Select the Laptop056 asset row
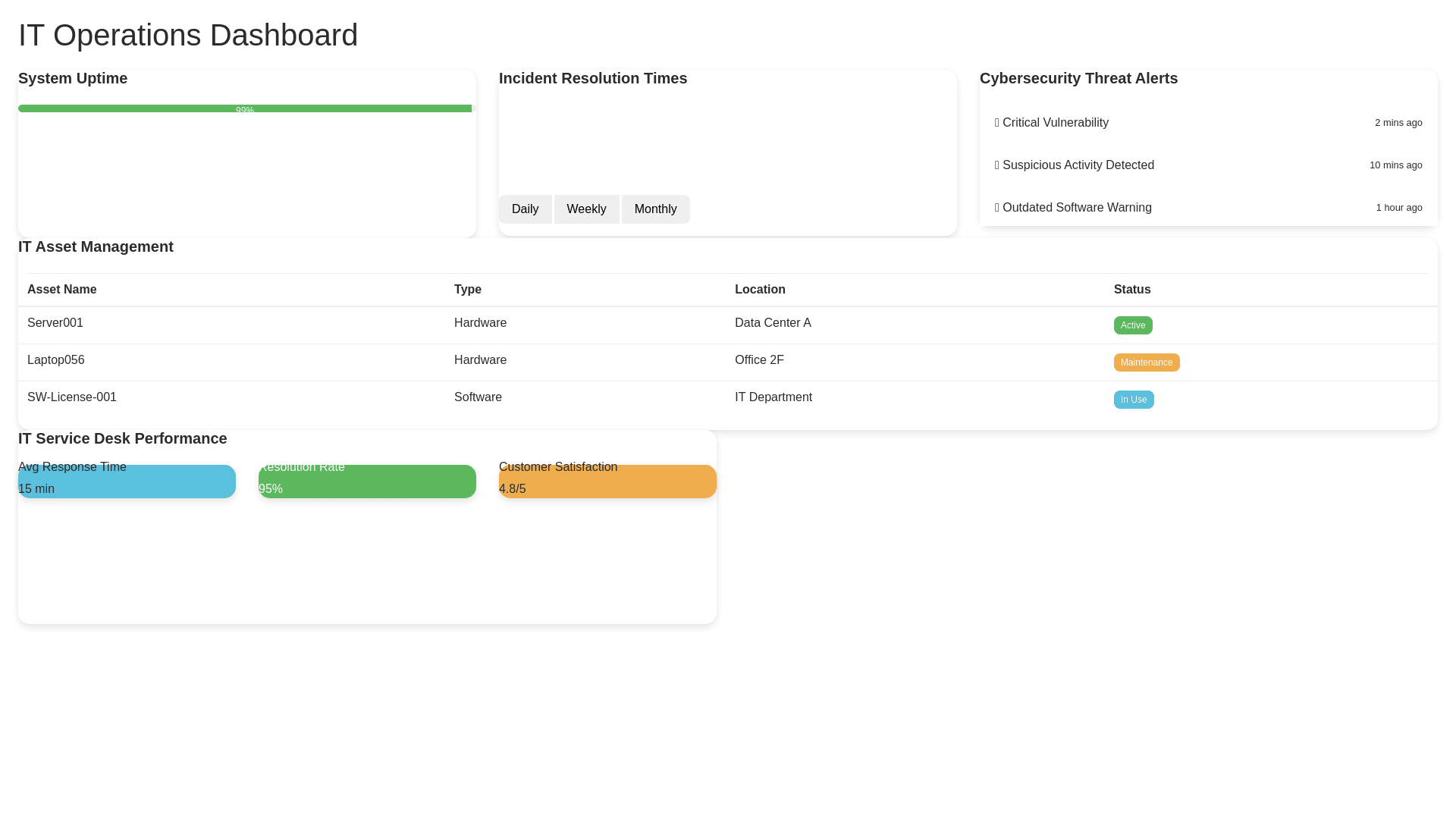The width and height of the screenshot is (1456, 819). (56, 360)
